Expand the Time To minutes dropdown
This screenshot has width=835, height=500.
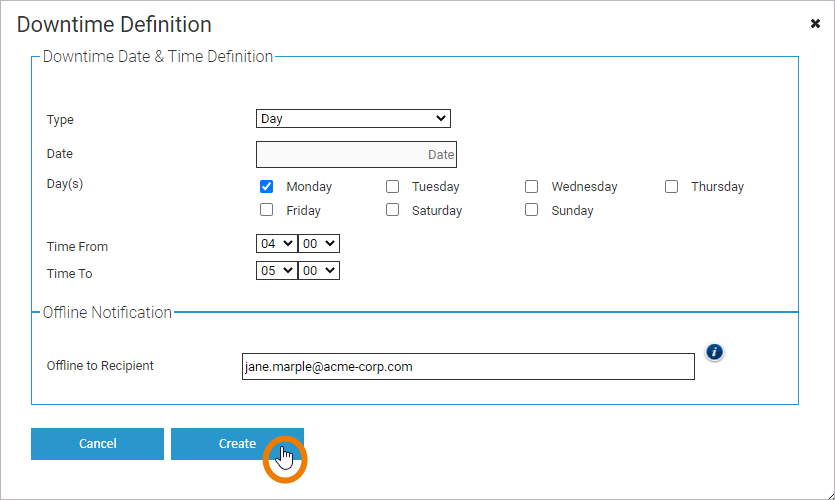(x=319, y=270)
